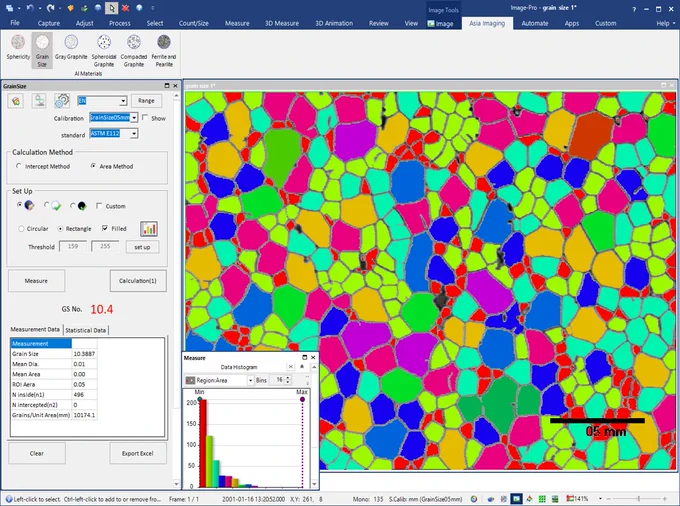Open the Automate ribbon tab
Image resolution: width=680 pixels, height=506 pixels.
pos(535,23)
